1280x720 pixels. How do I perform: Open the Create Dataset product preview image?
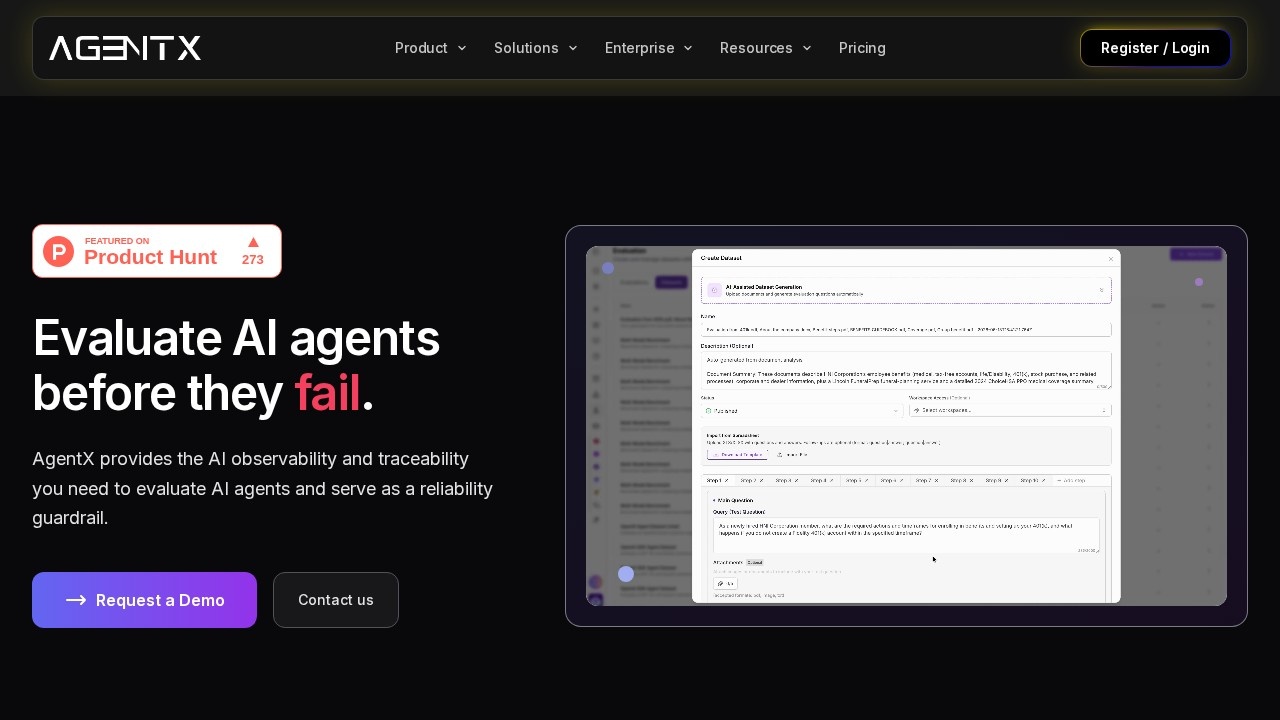(x=906, y=426)
